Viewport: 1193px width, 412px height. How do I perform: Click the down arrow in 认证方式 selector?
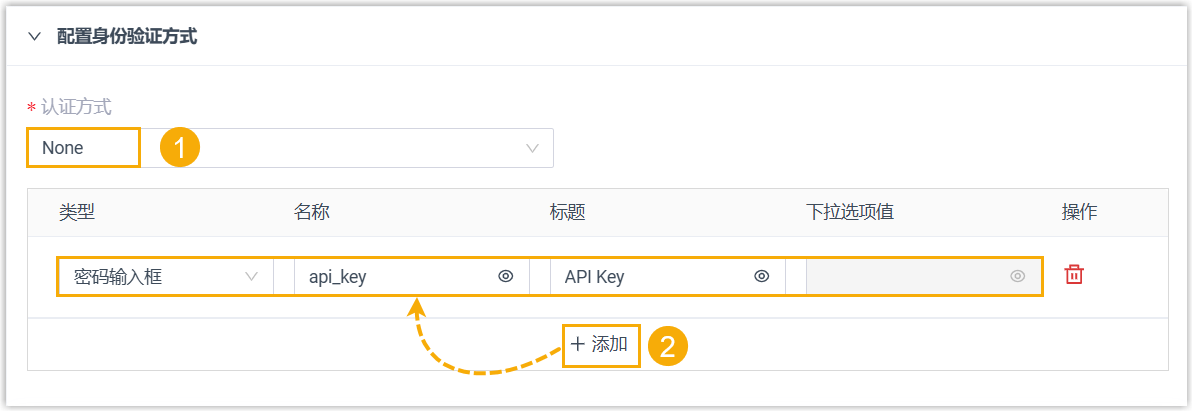532,148
